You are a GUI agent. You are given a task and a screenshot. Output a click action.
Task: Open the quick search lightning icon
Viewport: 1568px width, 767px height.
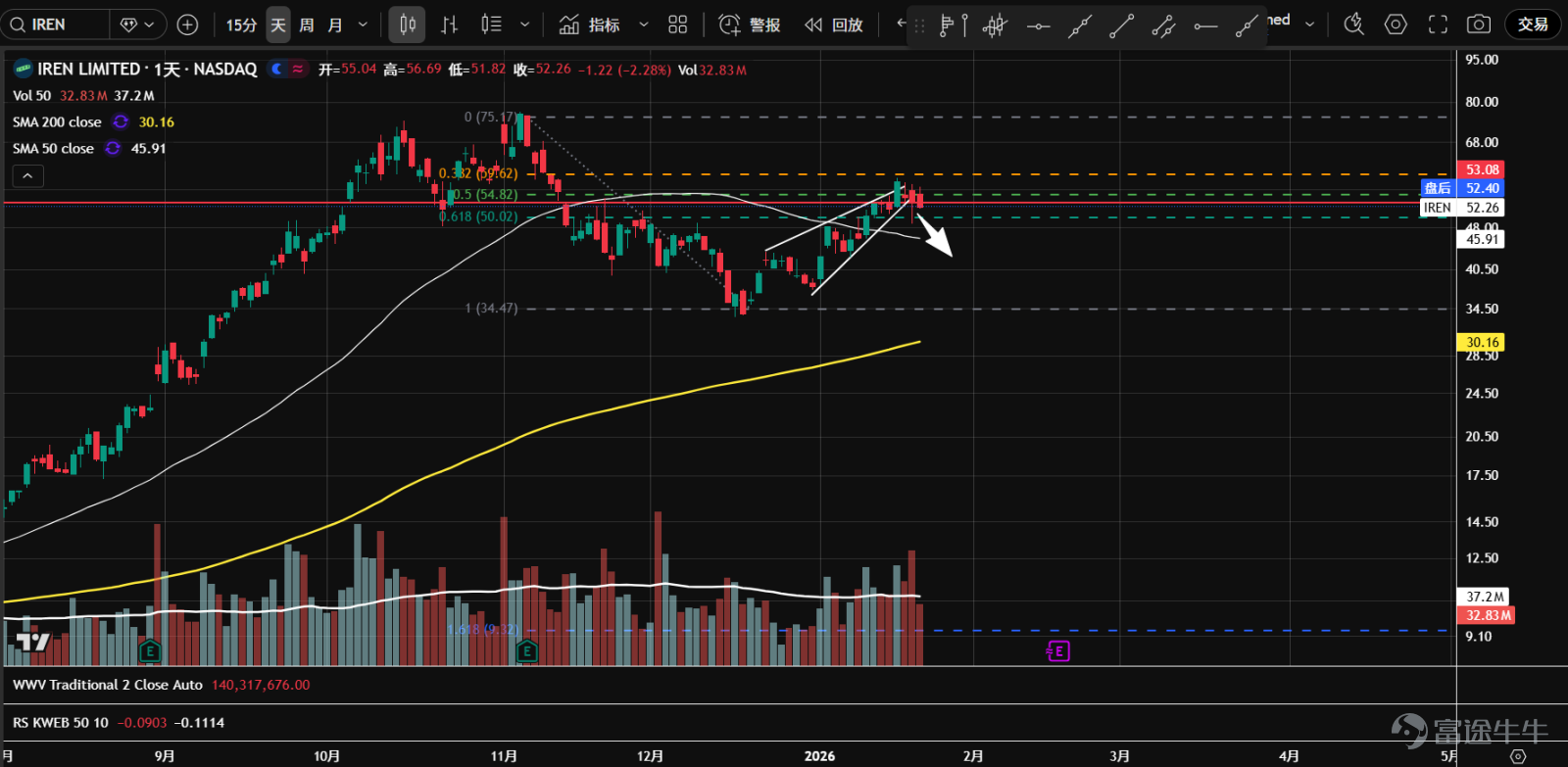click(x=1353, y=24)
